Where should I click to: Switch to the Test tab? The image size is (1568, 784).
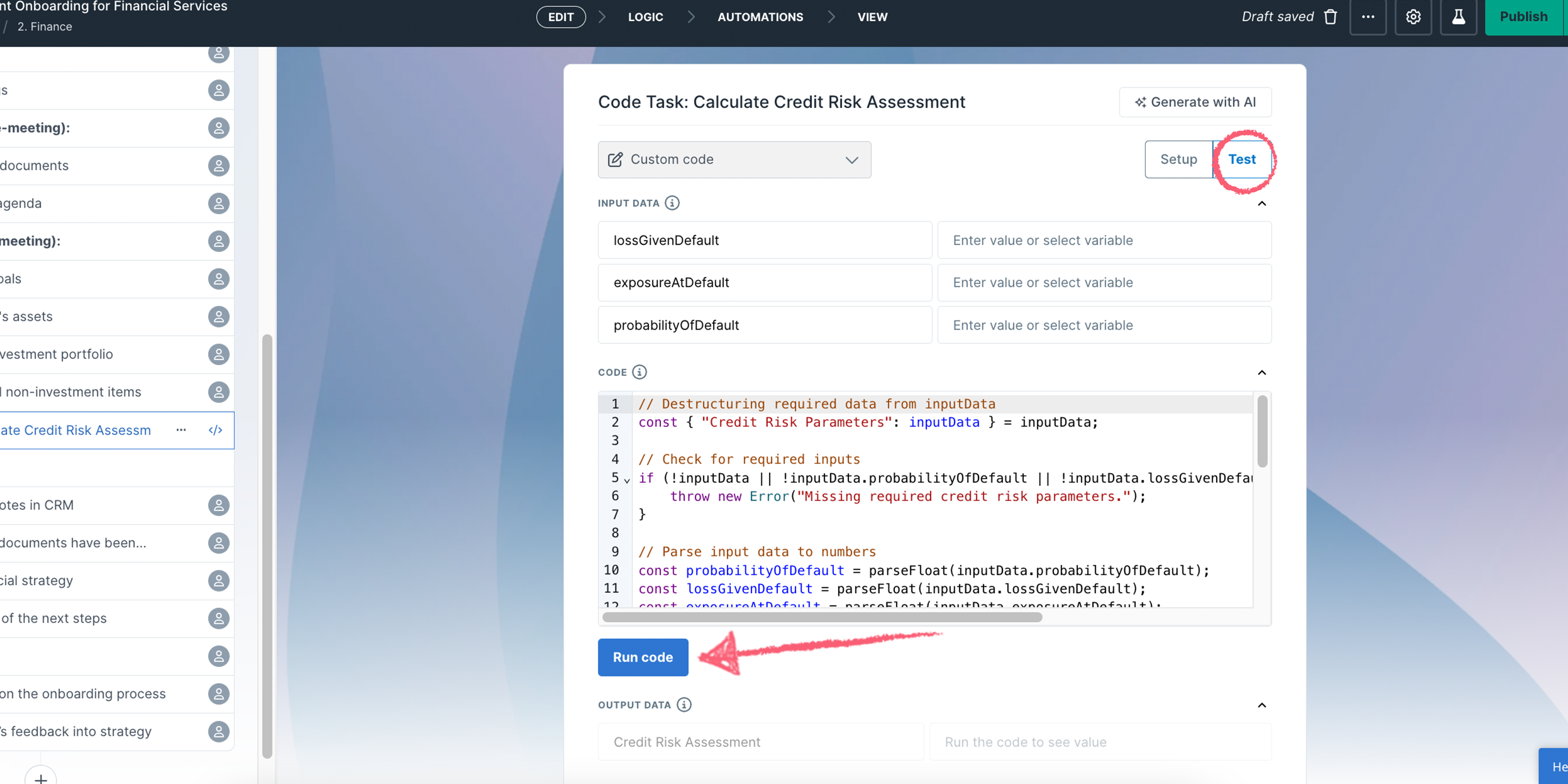1242,160
